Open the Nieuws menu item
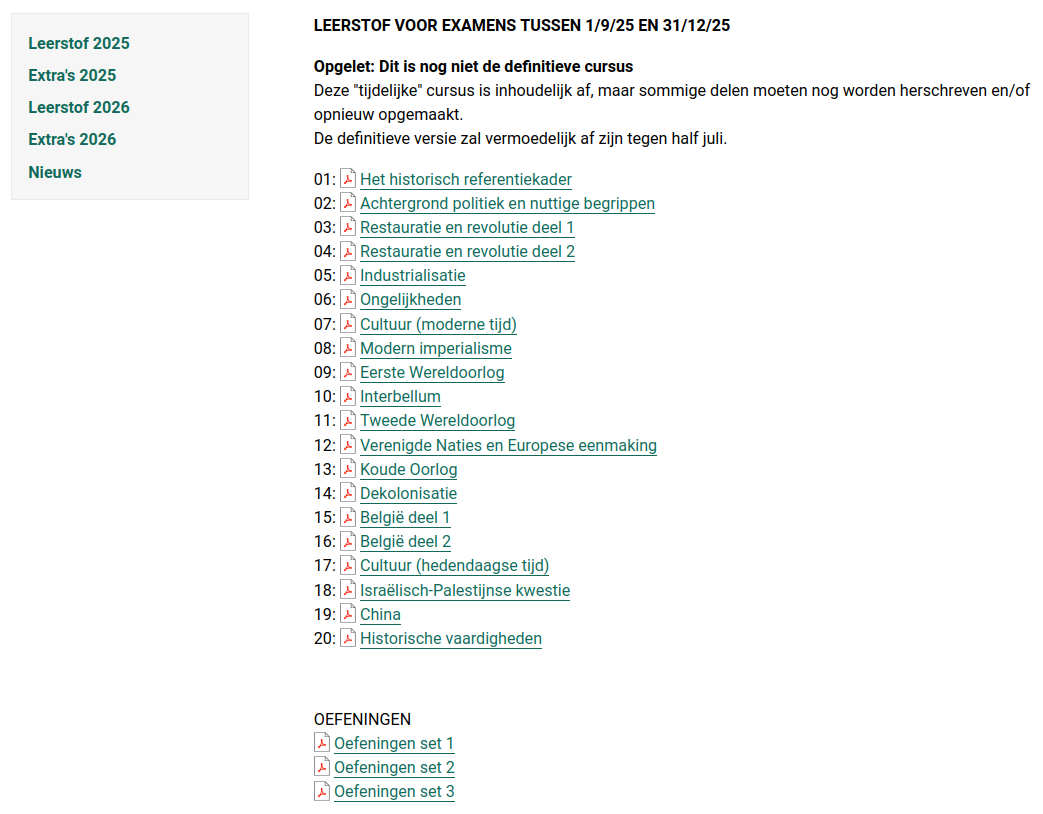 [55, 172]
